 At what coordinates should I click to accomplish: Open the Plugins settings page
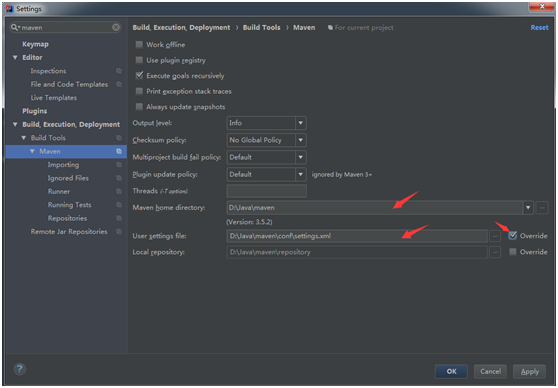tap(35, 111)
